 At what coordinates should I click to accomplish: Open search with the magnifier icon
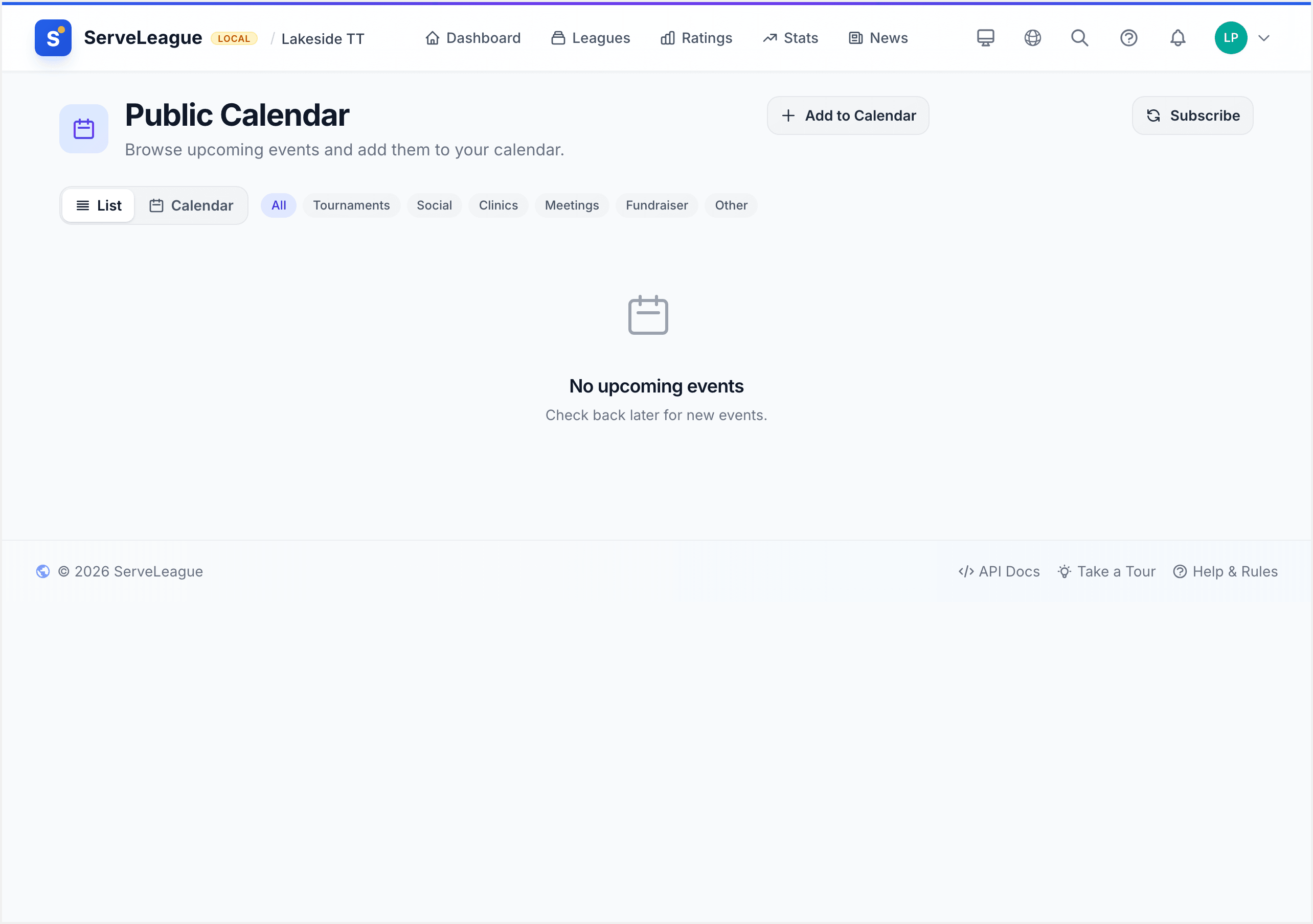(x=1080, y=38)
